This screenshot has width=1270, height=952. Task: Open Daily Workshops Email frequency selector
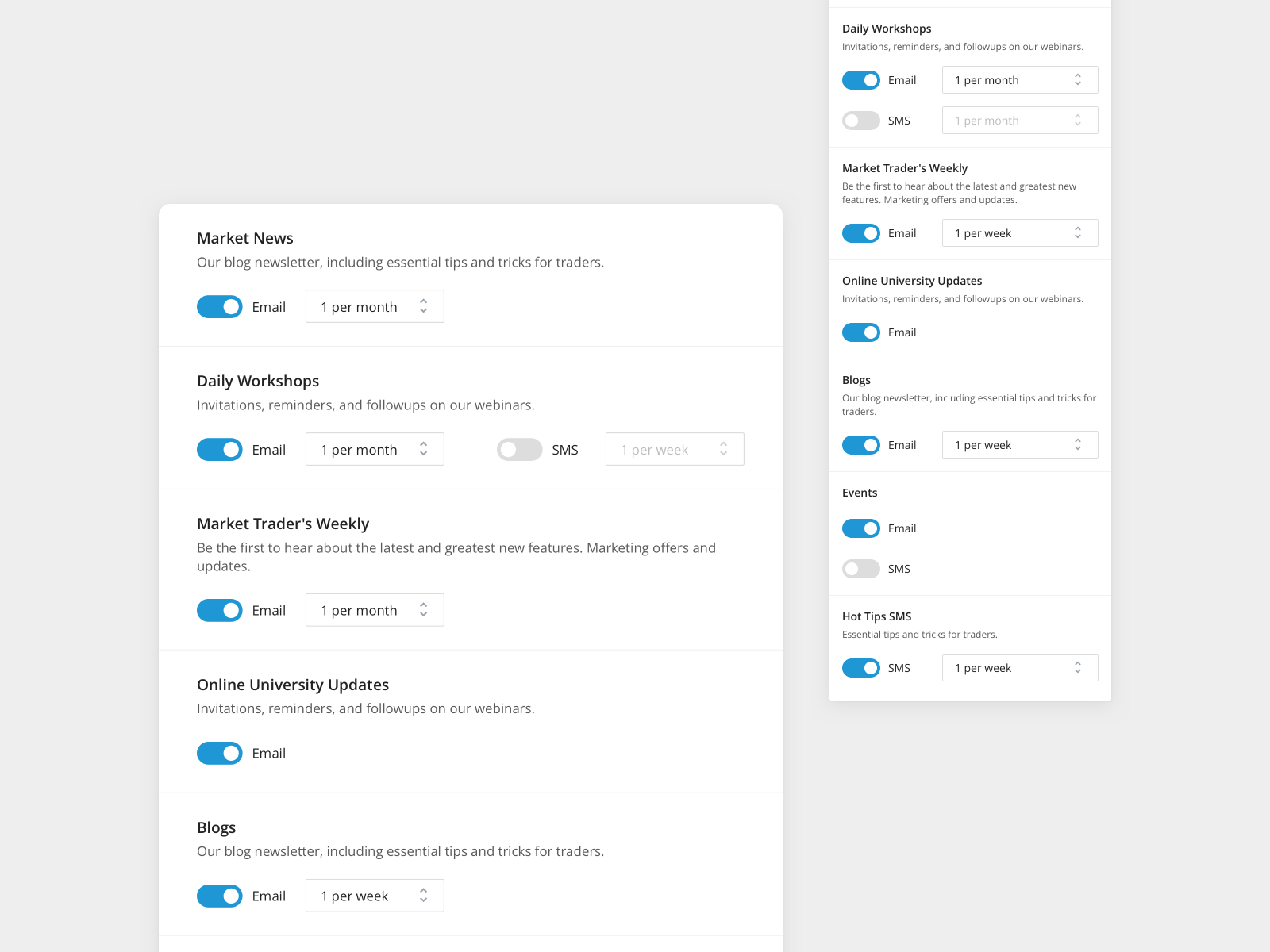pyautogui.click(x=374, y=449)
